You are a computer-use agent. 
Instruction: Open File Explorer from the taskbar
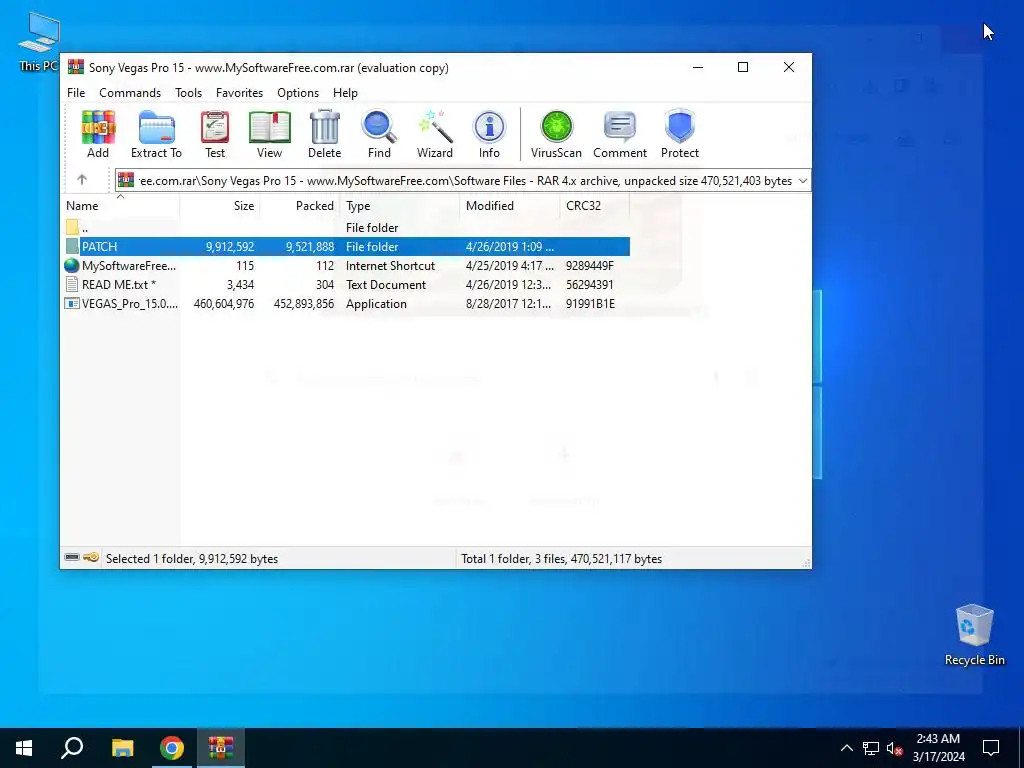(x=122, y=748)
